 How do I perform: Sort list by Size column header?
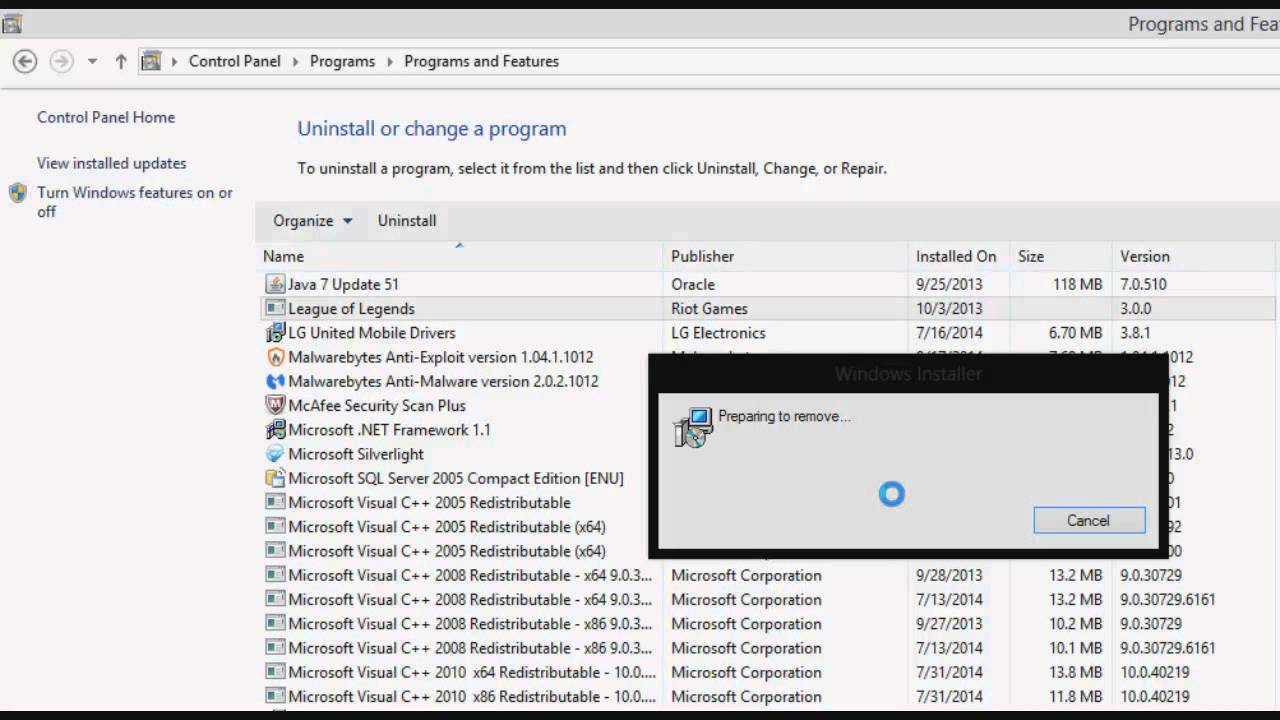coord(1061,256)
